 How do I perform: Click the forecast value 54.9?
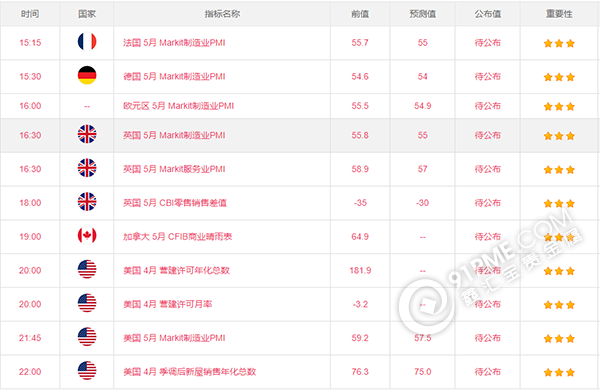[x=422, y=106]
